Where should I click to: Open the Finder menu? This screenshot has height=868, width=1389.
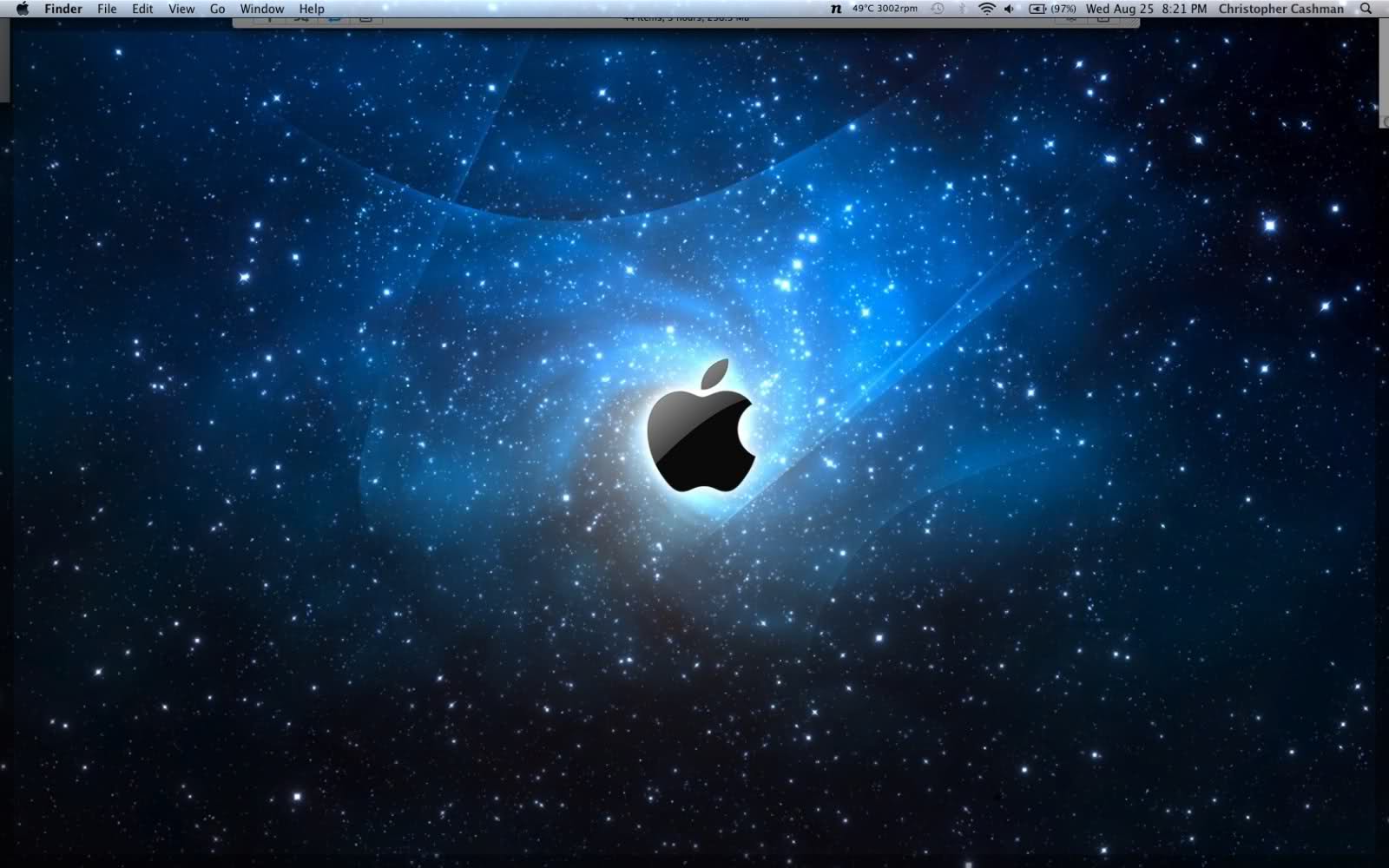click(62, 9)
